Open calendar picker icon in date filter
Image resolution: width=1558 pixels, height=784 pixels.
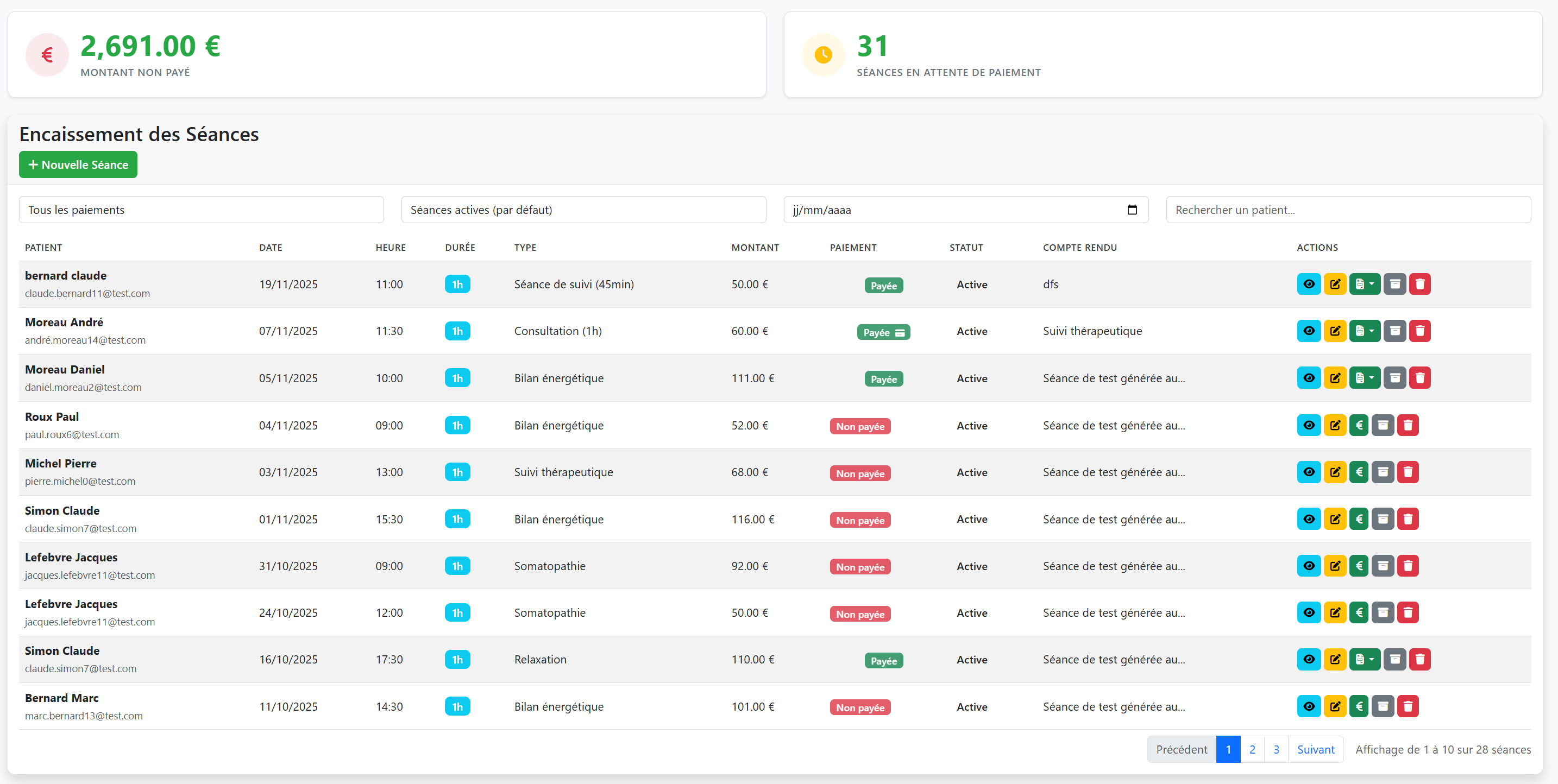coord(1132,210)
